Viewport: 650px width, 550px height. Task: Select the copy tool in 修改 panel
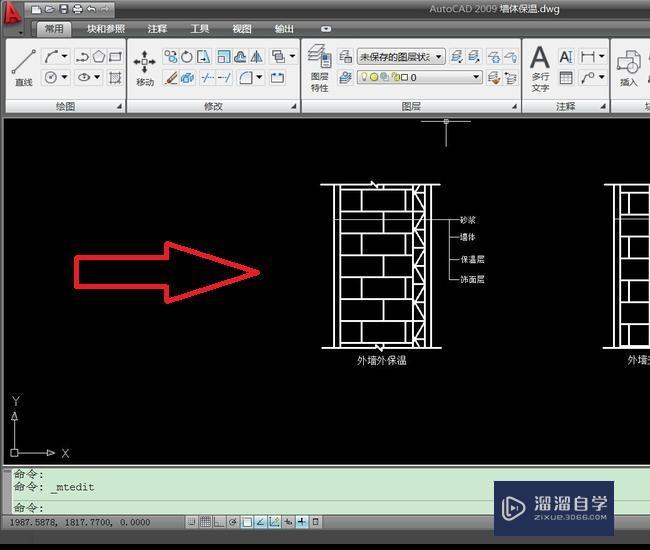[170, 57]
